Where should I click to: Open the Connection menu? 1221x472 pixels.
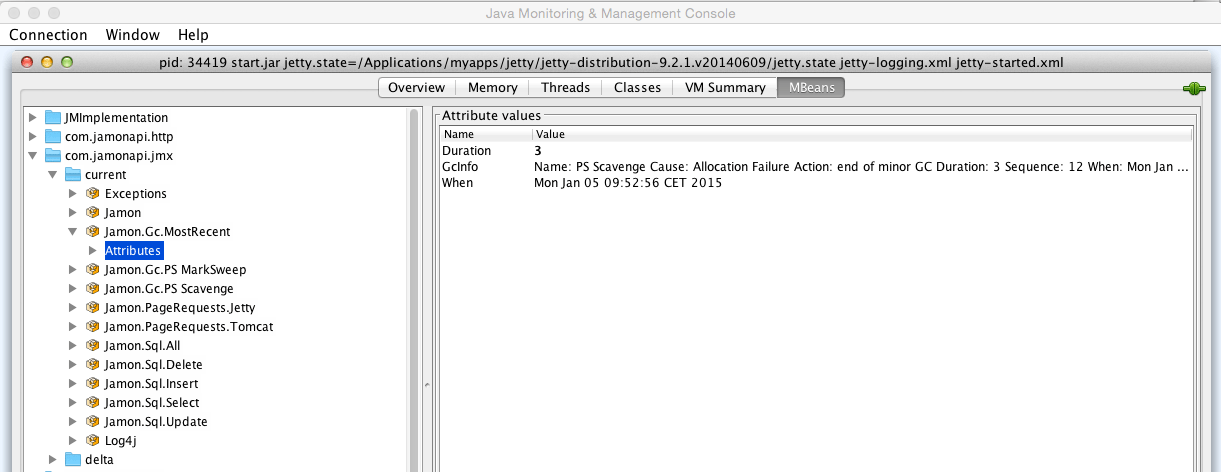[48, 34]
